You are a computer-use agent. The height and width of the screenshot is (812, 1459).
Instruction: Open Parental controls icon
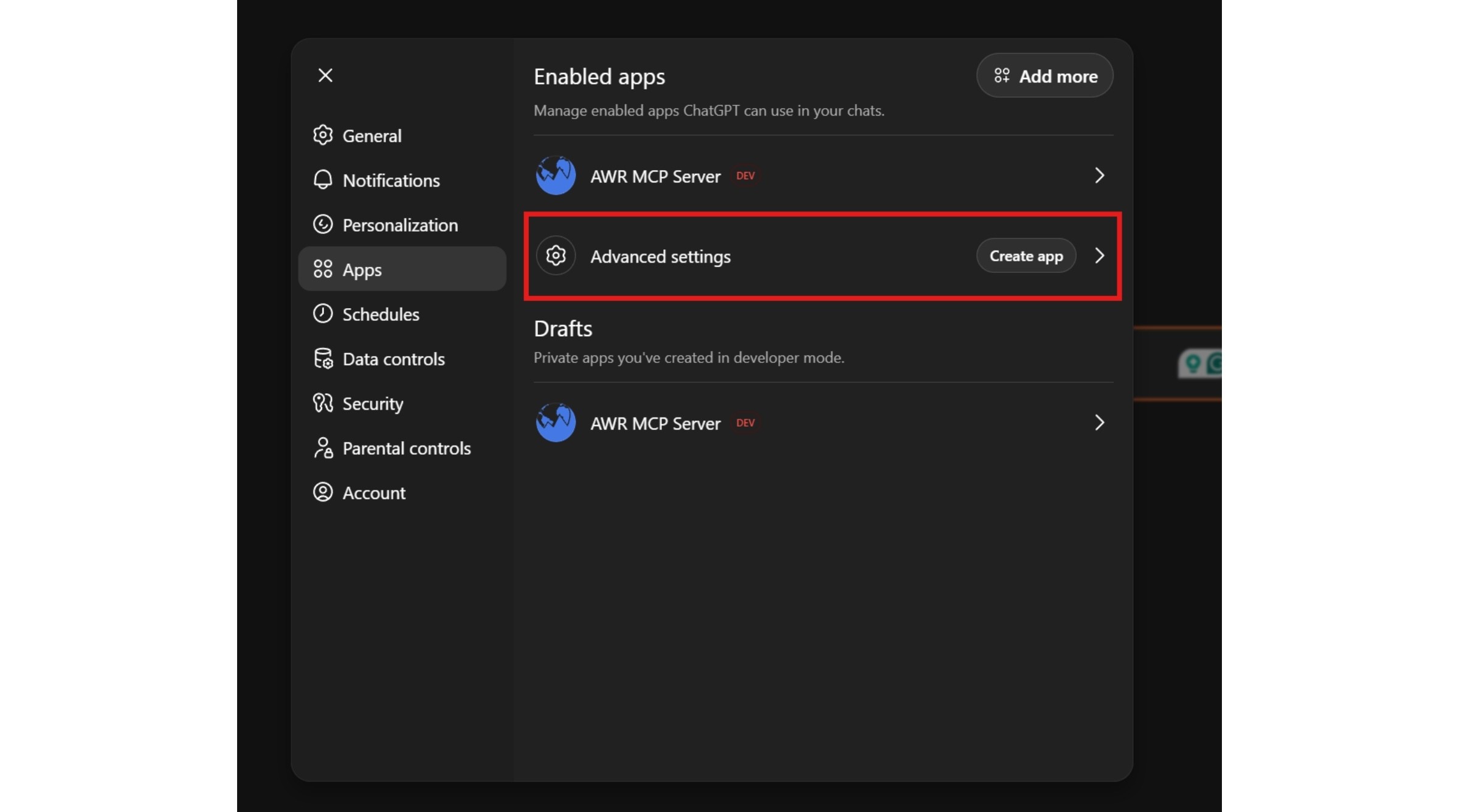tap(323, 448)
